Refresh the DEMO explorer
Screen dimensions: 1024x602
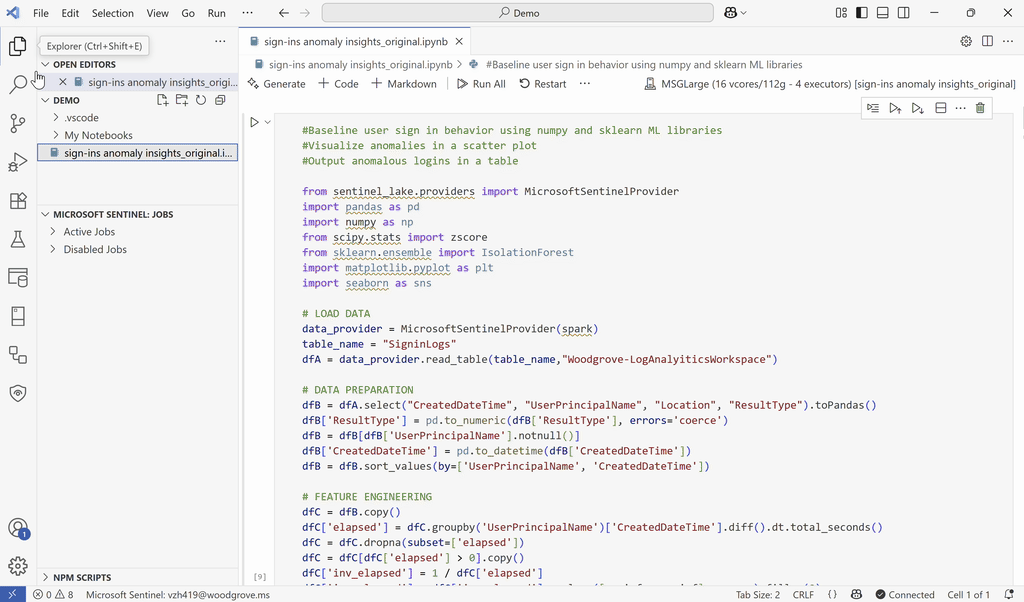click(201, 100)
